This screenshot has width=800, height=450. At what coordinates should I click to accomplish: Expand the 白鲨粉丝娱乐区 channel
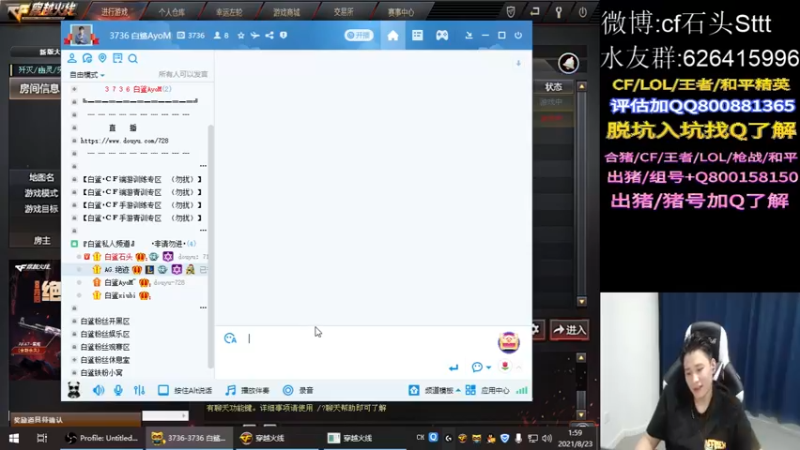point(74,334)
